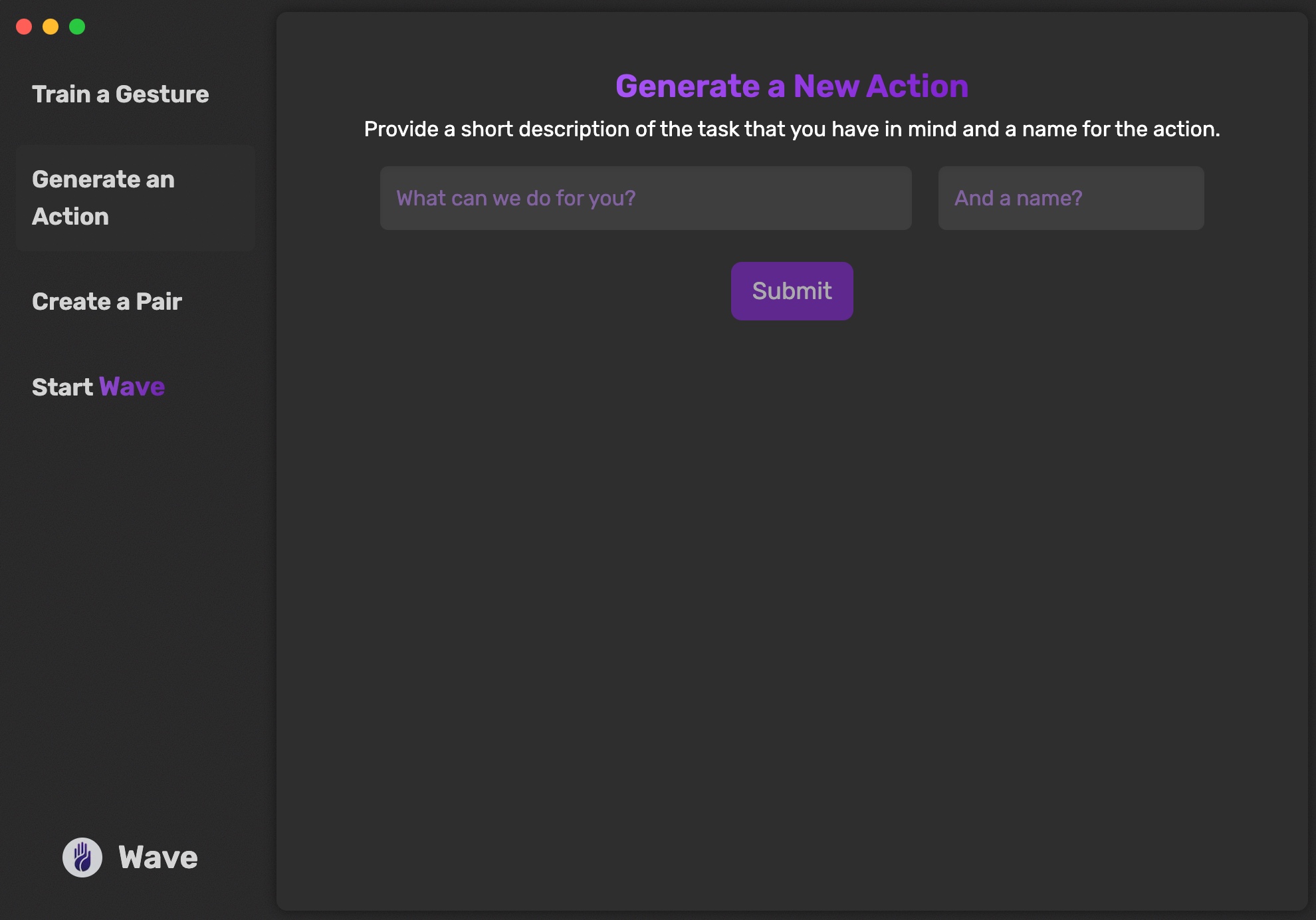This screenshot has width=1316, height=920.
Task: Click the purple word Wave in Start Wave
Action: pyautogui.click(x=132, y=387)
